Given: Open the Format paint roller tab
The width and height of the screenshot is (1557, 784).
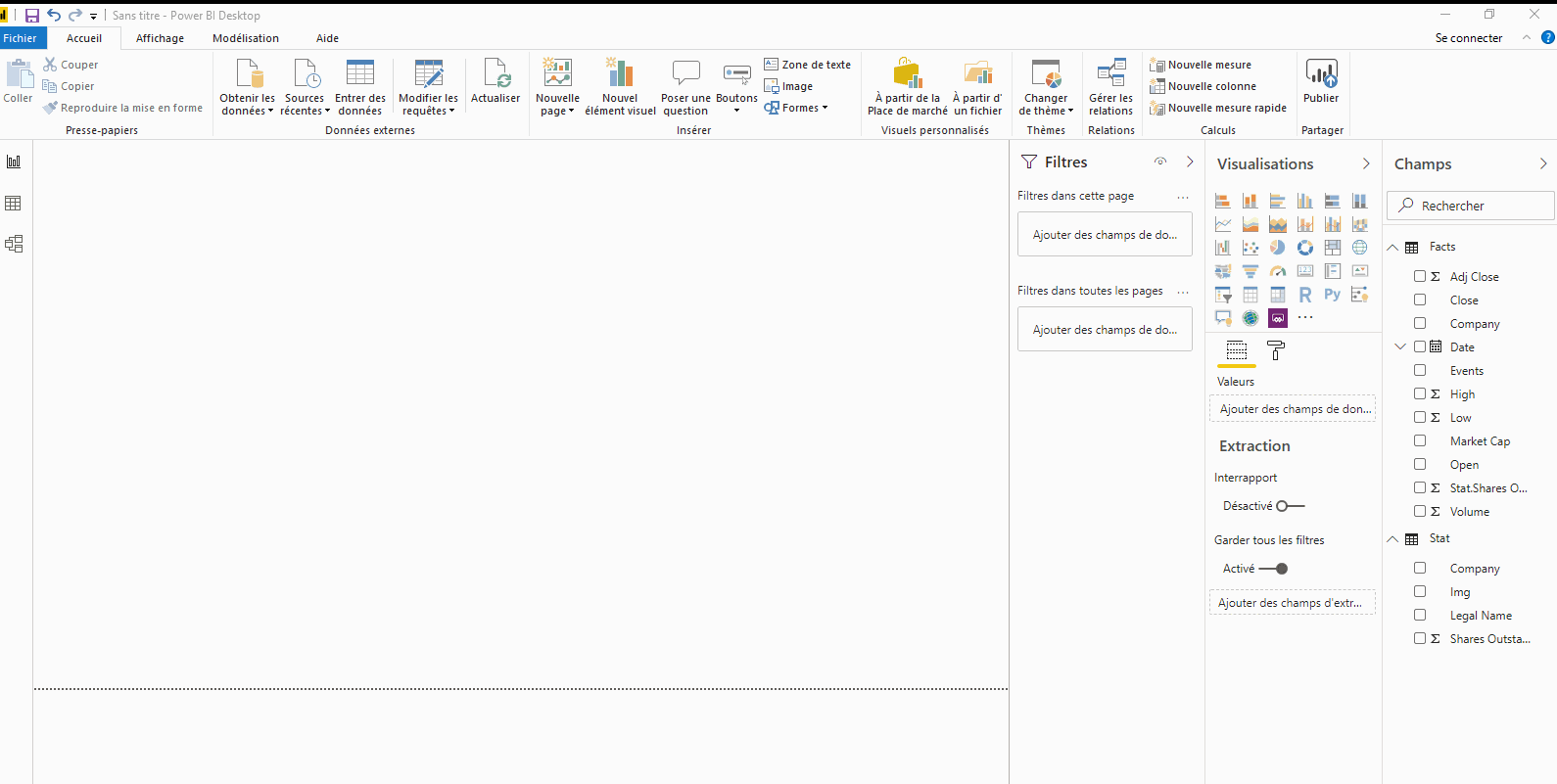Looking at the screenshot, I should coord(1276,350).
